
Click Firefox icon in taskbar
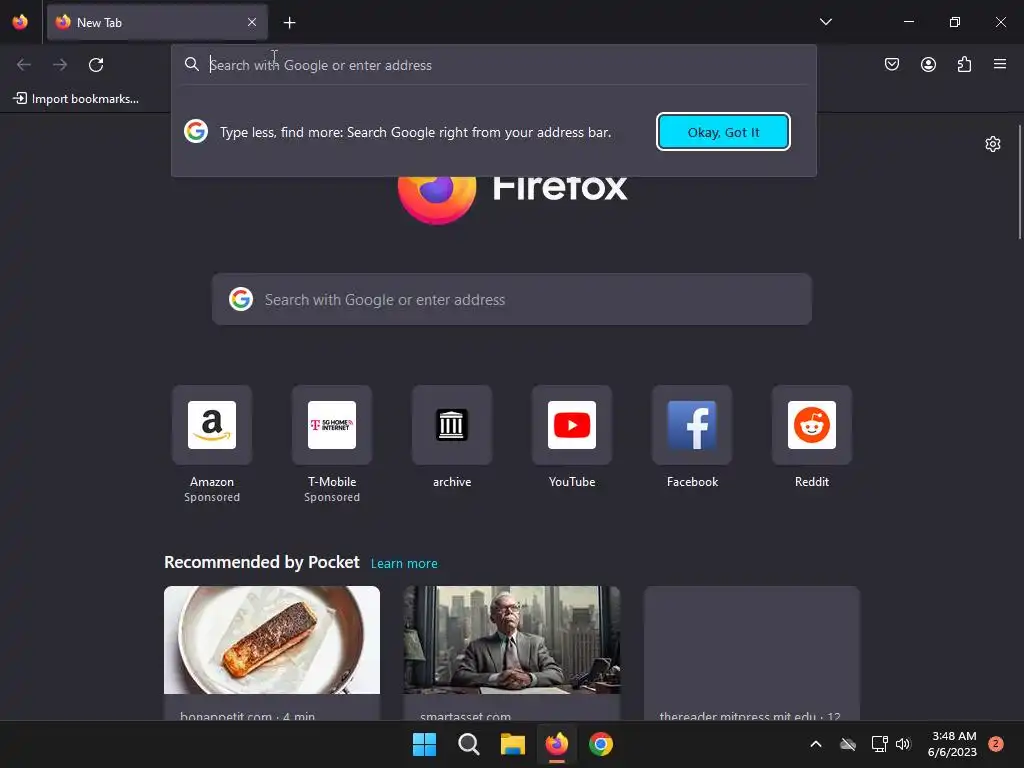556,744
